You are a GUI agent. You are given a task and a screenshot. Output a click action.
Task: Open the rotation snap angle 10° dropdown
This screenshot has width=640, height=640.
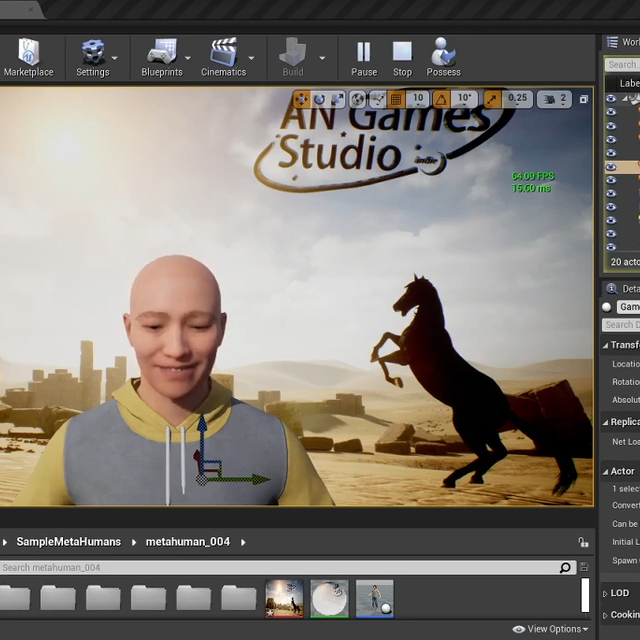pyautogui.click(x=465, y=99)
